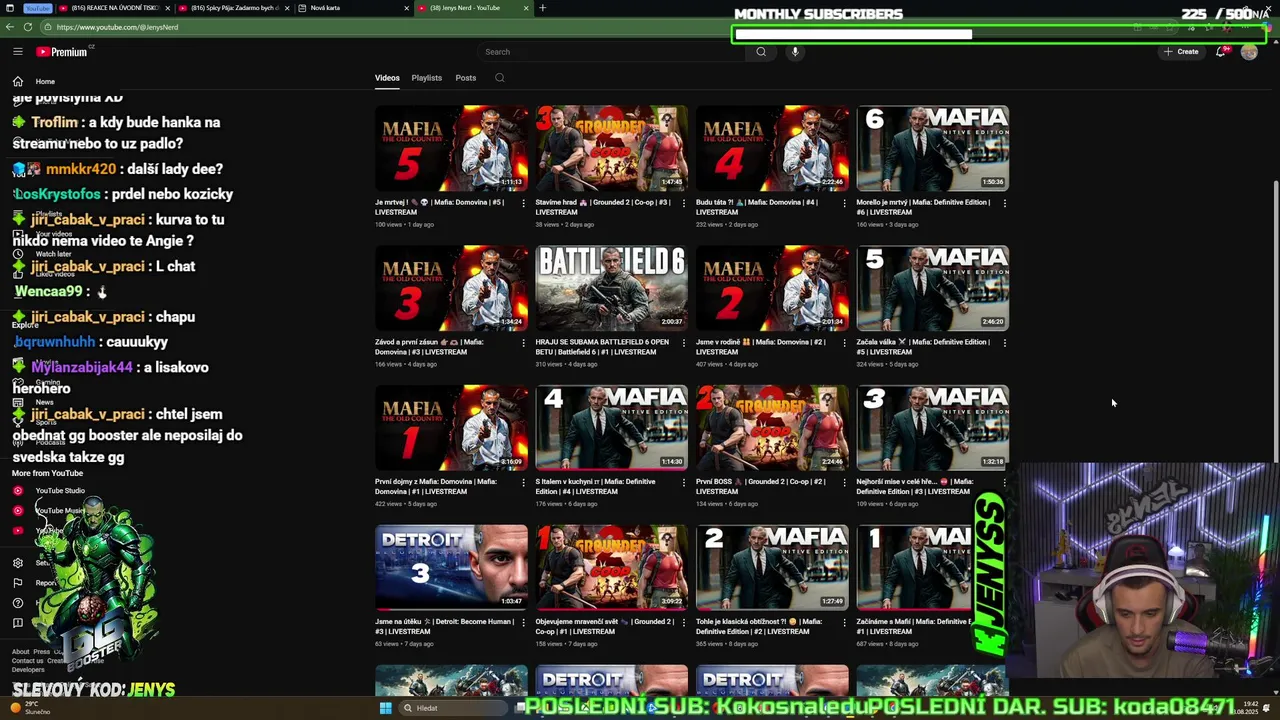The height and width of the screenshot is (720, 1280).
Task: Click the browser address bar URL
Action: (x=118, y=27)
